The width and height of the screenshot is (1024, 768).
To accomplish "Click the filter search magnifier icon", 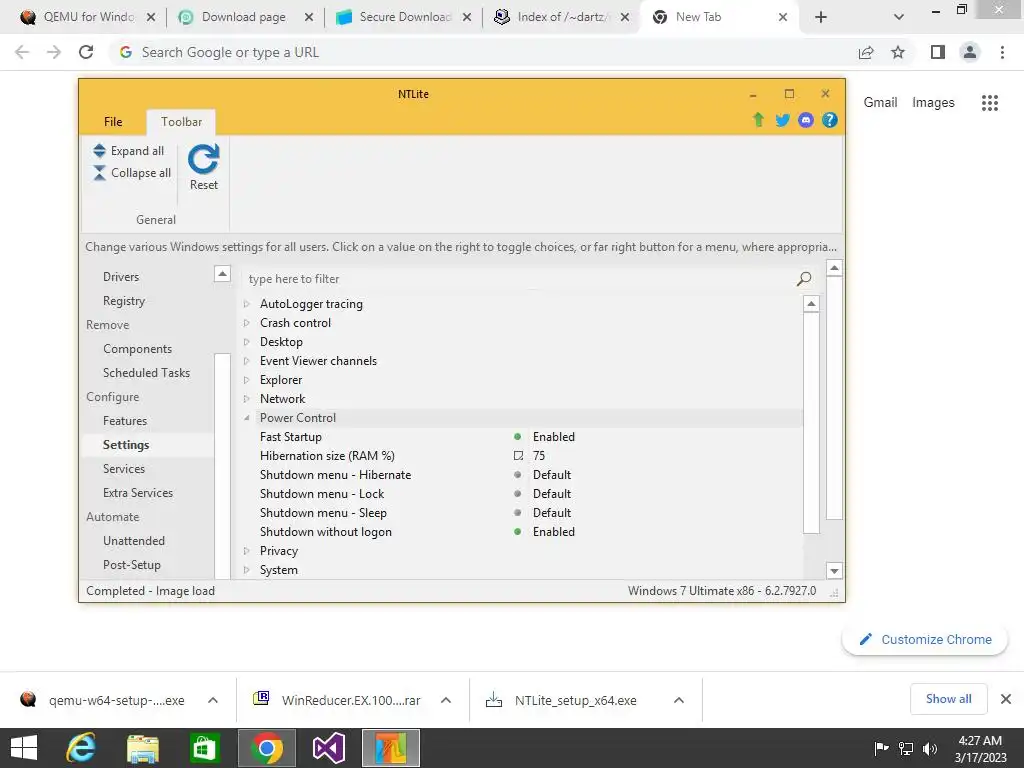I will click(804, 279).
